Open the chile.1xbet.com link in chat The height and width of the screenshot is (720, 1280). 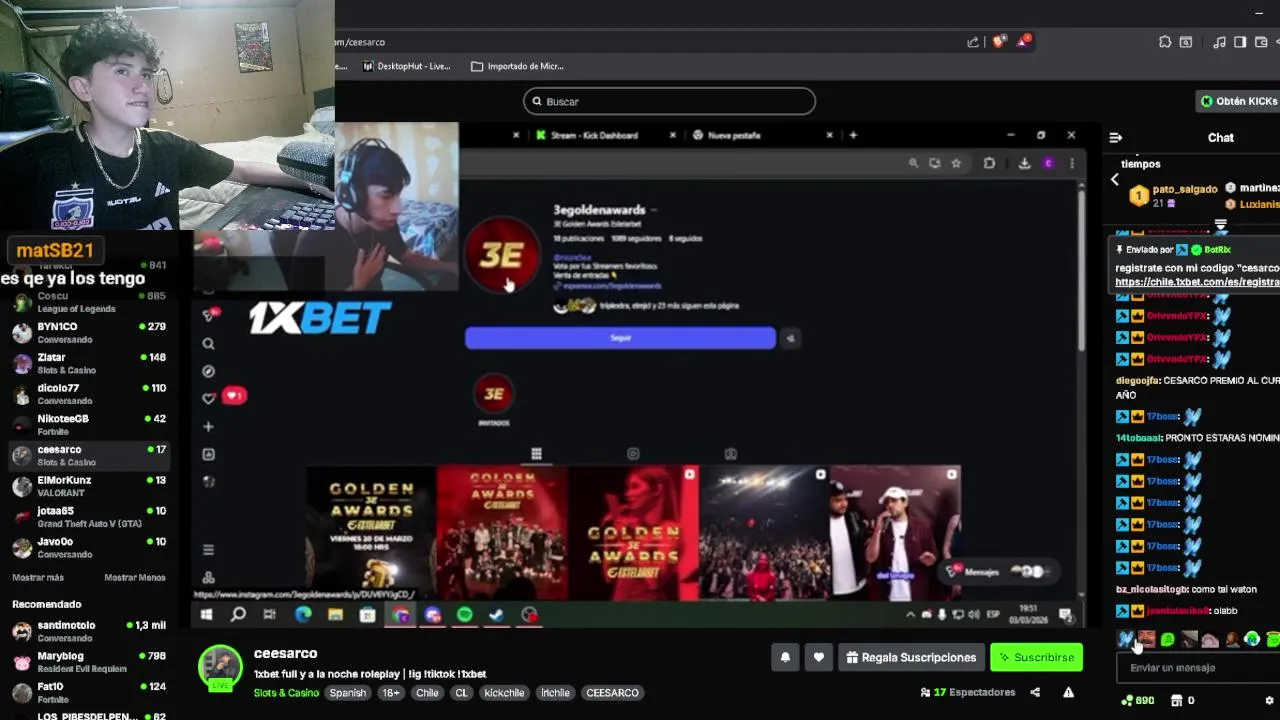1198,282
